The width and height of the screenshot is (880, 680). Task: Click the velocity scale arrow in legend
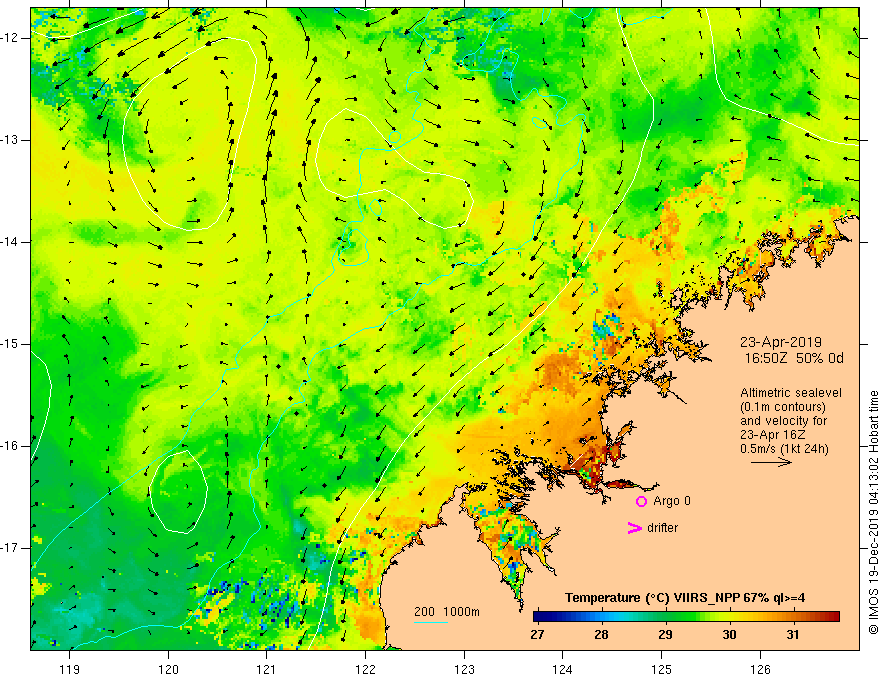pos(771,462)
